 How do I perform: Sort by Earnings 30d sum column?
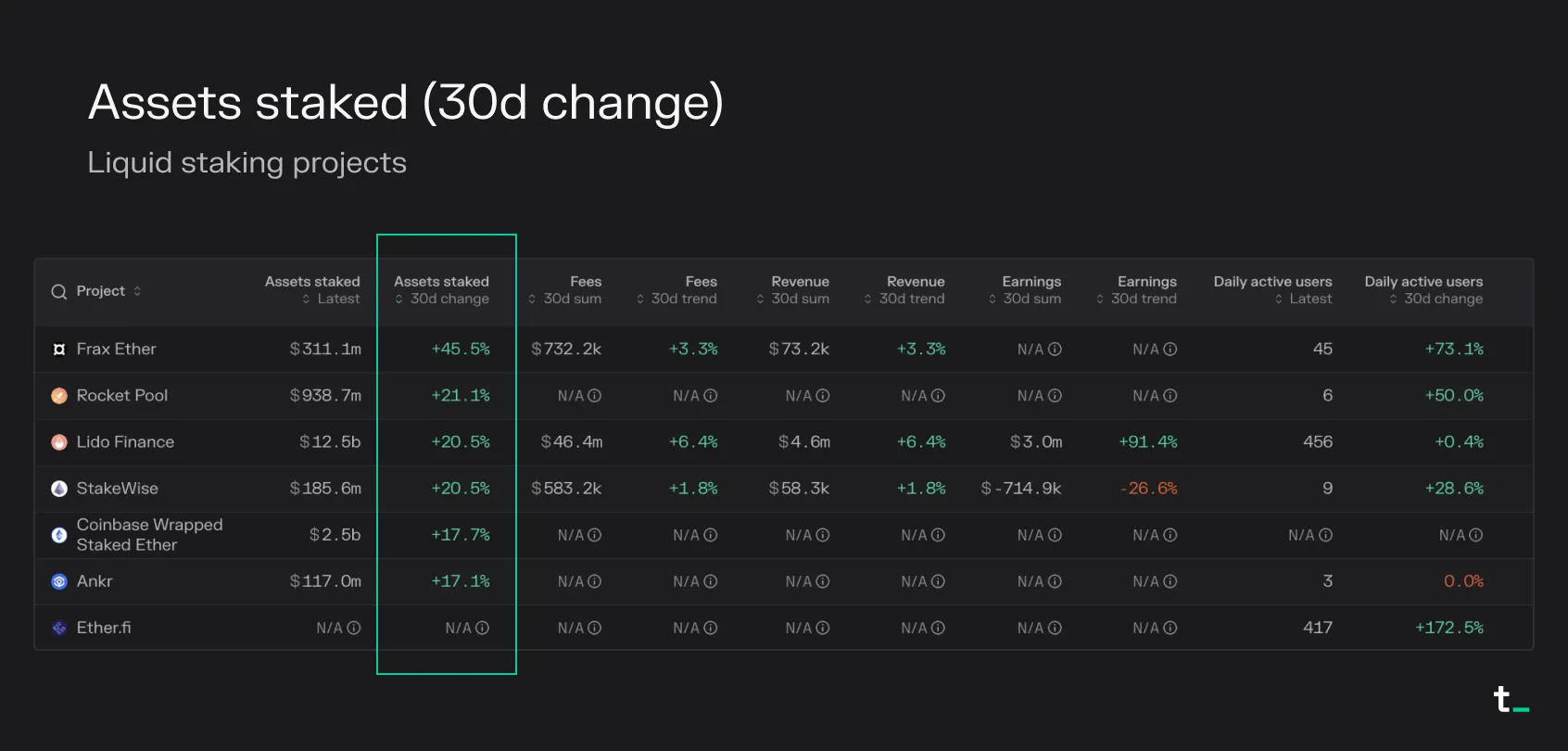click(x=1025, y=290)
